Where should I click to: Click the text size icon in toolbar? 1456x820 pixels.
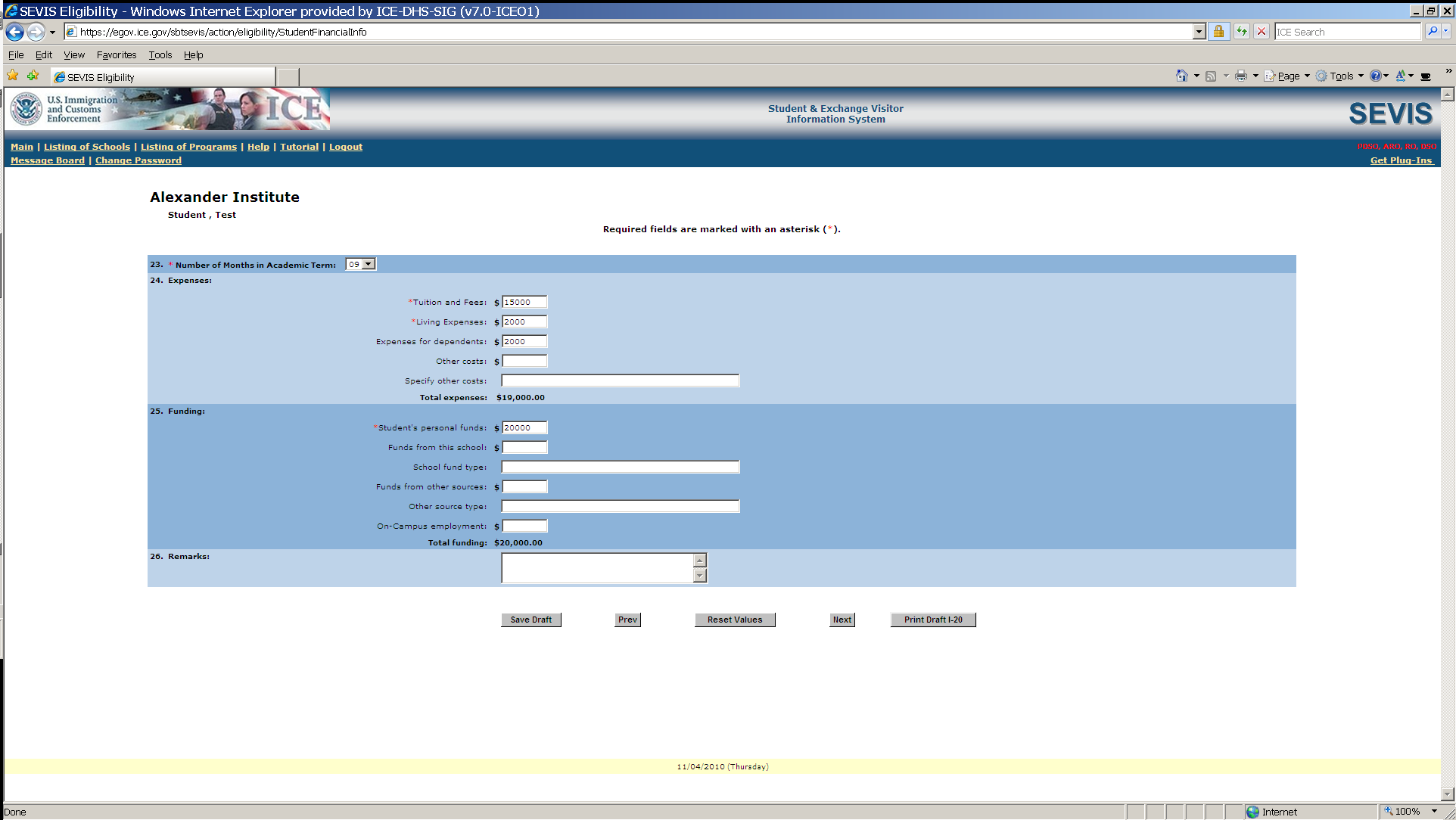[1401, 76]
